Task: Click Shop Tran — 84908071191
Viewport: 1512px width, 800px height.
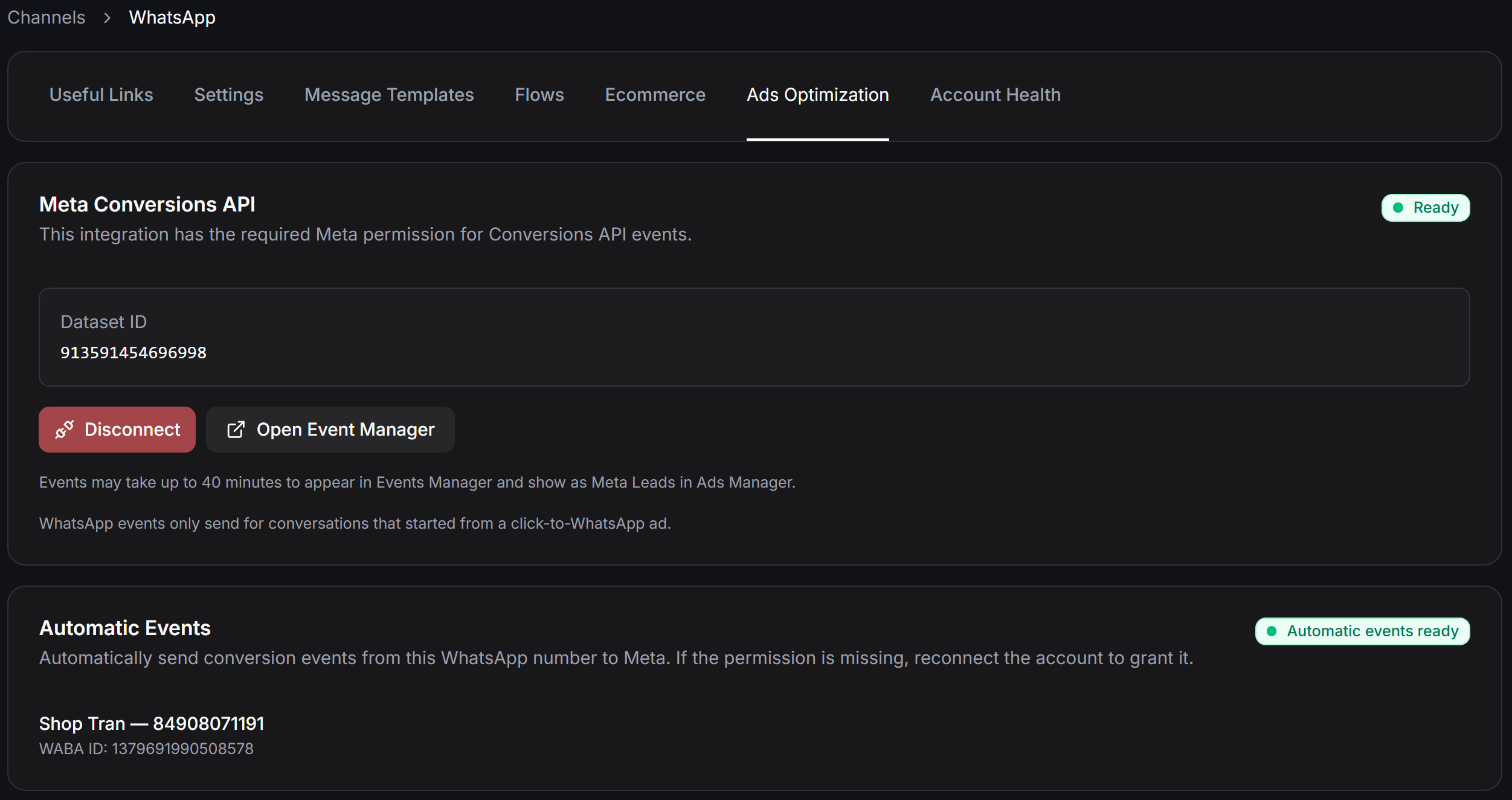Action: (152, 724)
